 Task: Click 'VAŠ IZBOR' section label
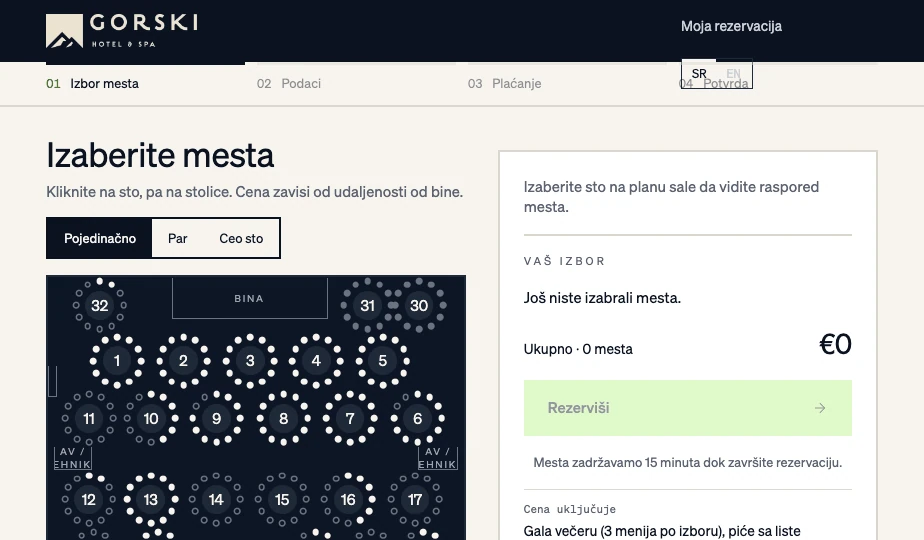tap(564, 261)
